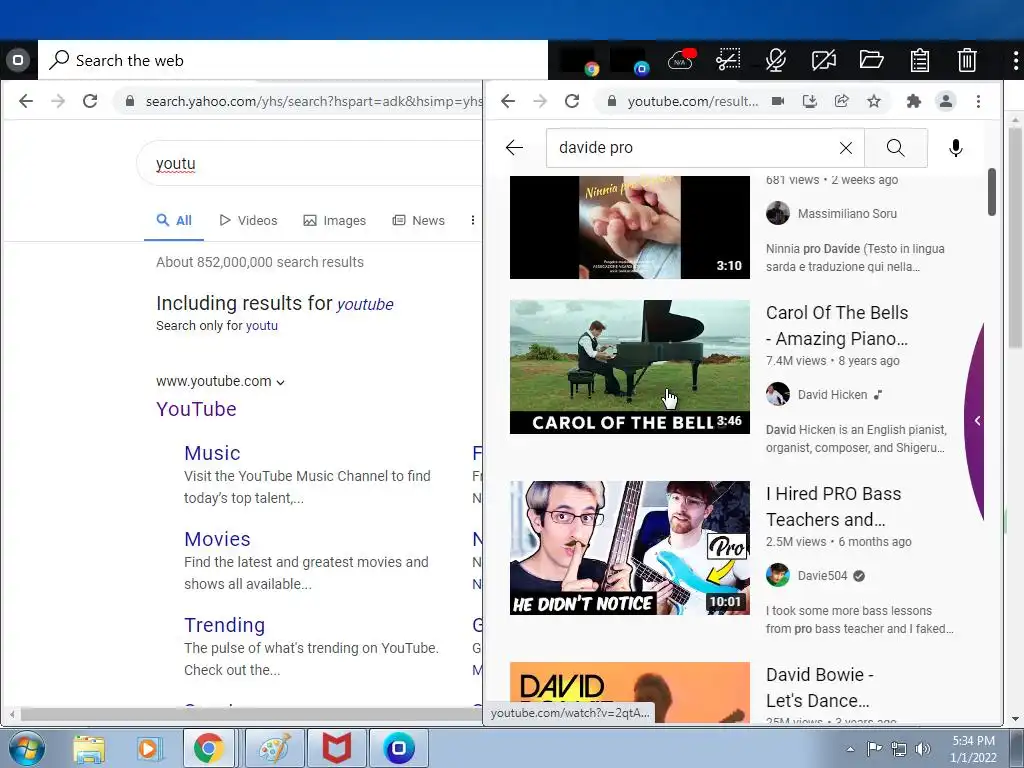Click YouTube search back arrow
This screenshot has width=1024, height=768.
click(515, 148)
